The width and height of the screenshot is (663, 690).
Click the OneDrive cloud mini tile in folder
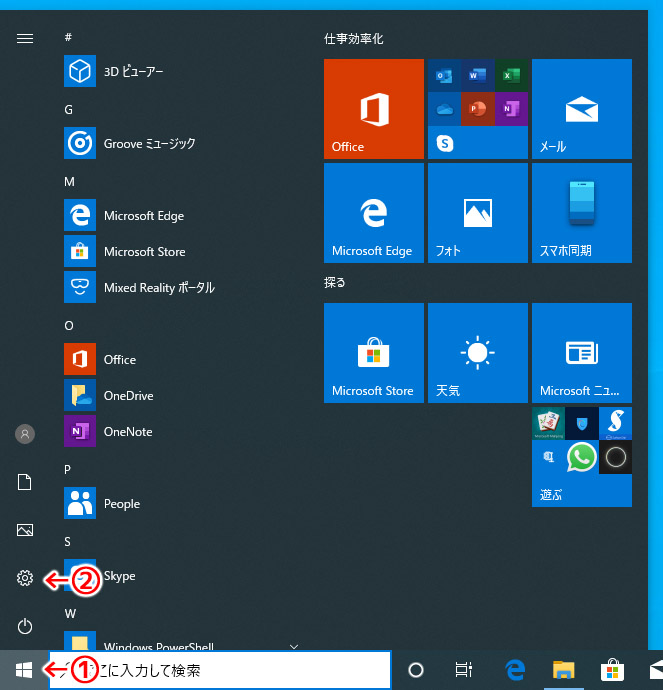pyautogui.click(x=444, y=108)
